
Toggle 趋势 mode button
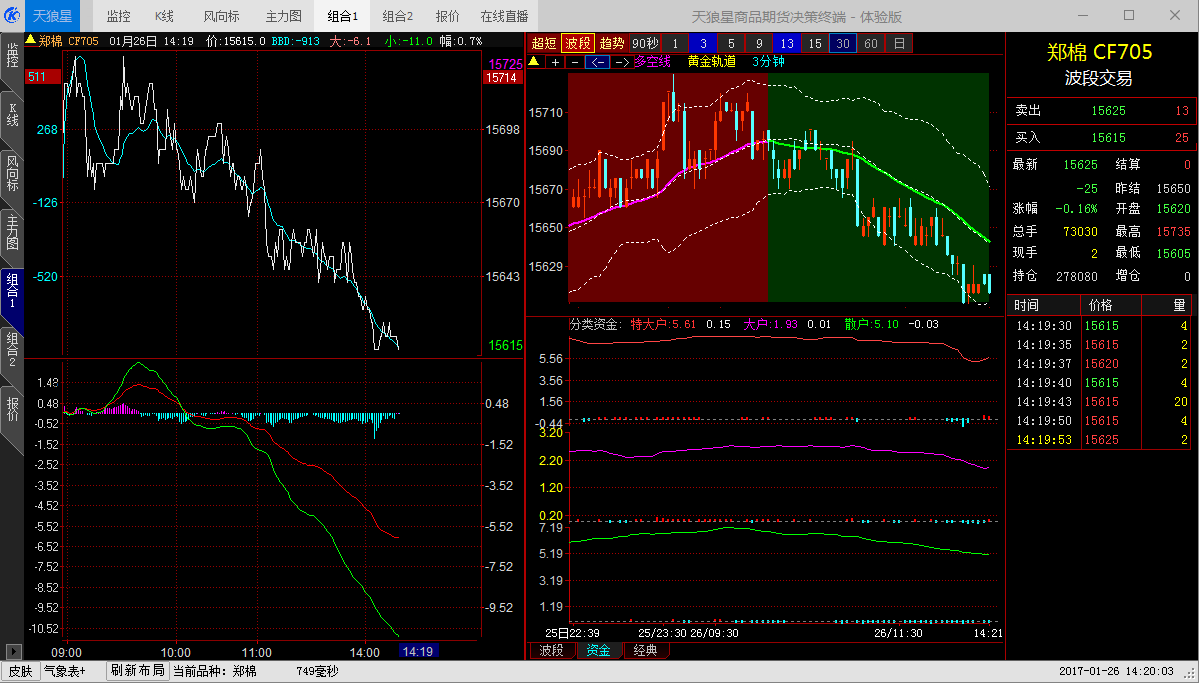(612, 43)
